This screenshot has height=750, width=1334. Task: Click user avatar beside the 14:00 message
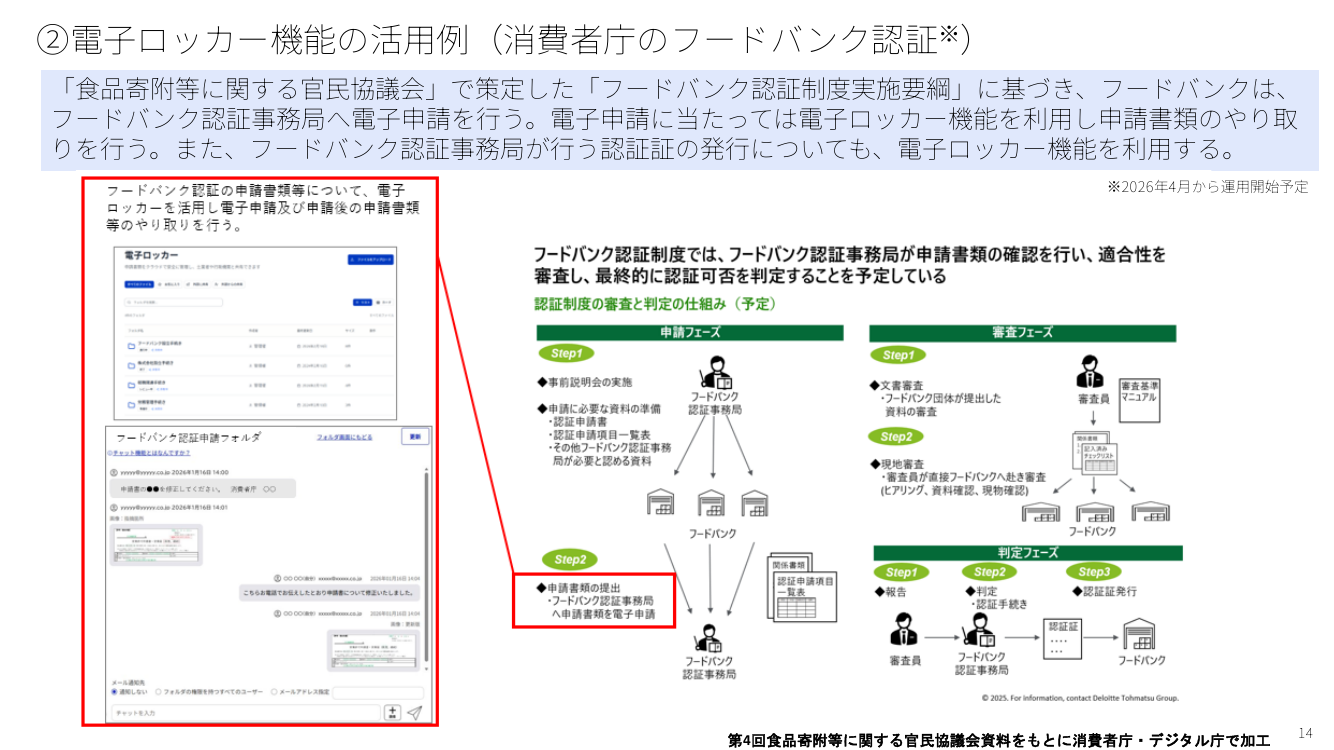coord(114,472)
